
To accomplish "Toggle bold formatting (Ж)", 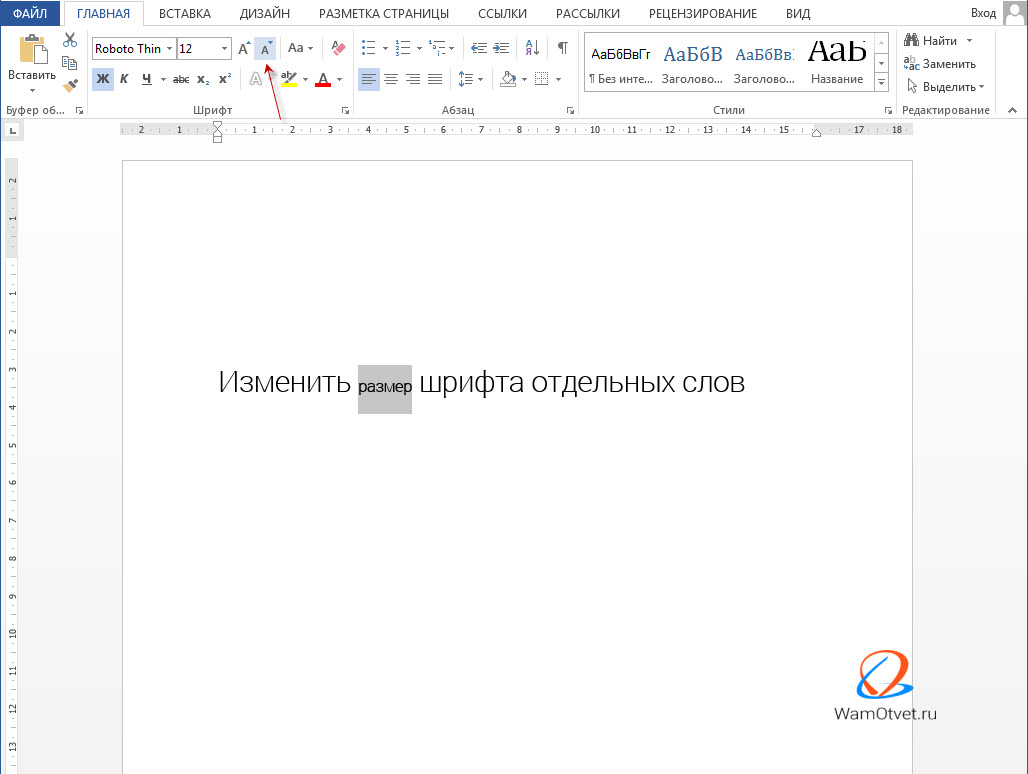I will pos(102,79).
